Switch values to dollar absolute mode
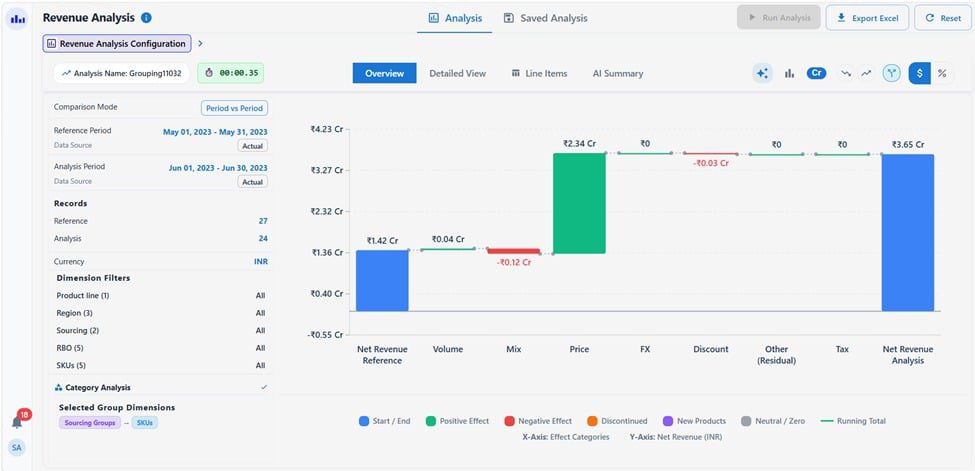This screenshot has height=471, width=975. [919, 73]
